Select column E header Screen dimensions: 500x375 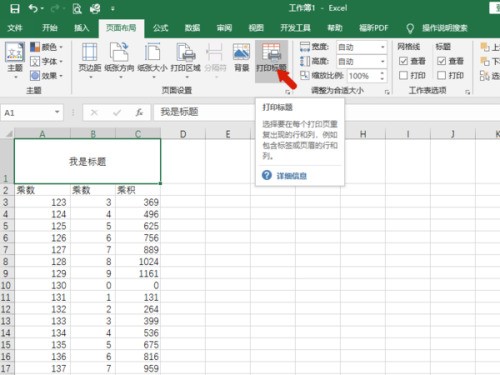228,134
